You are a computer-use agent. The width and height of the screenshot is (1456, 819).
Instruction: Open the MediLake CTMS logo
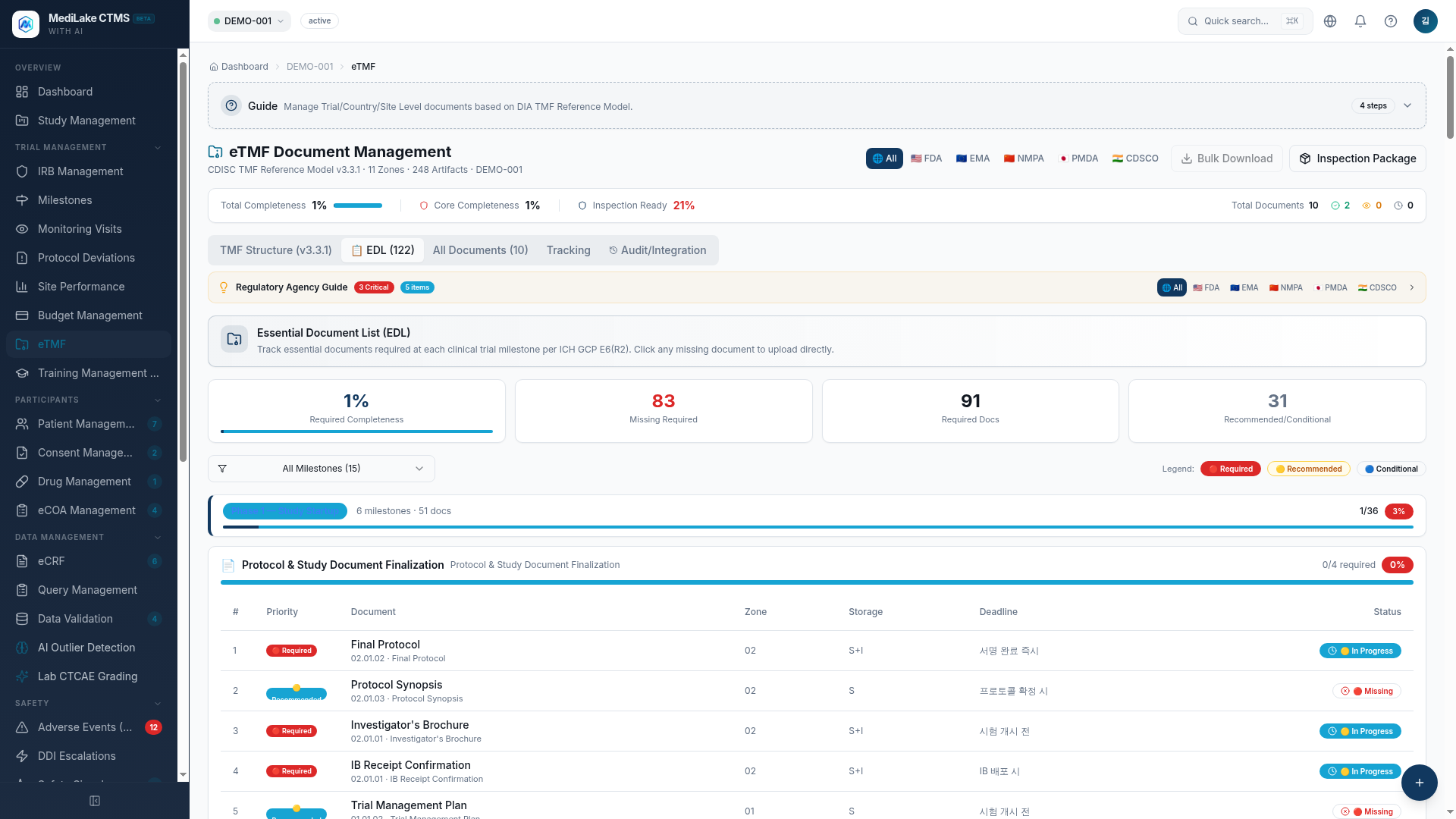pyautogui.click(x=26, y=24)
